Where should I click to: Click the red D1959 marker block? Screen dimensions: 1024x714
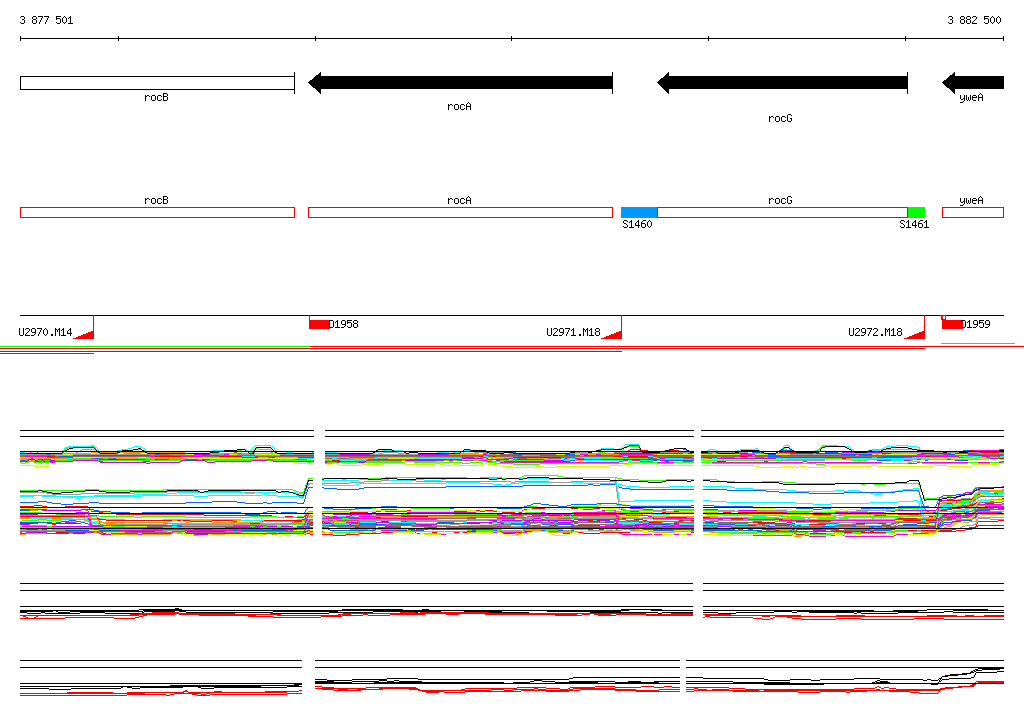(952, 324)
